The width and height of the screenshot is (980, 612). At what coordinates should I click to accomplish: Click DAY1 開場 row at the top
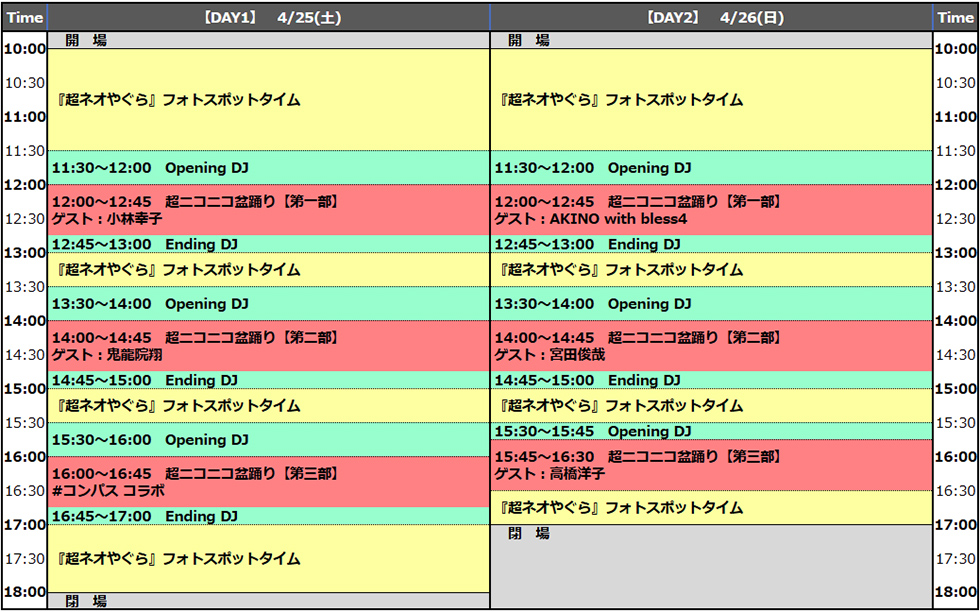coord(268,41)
